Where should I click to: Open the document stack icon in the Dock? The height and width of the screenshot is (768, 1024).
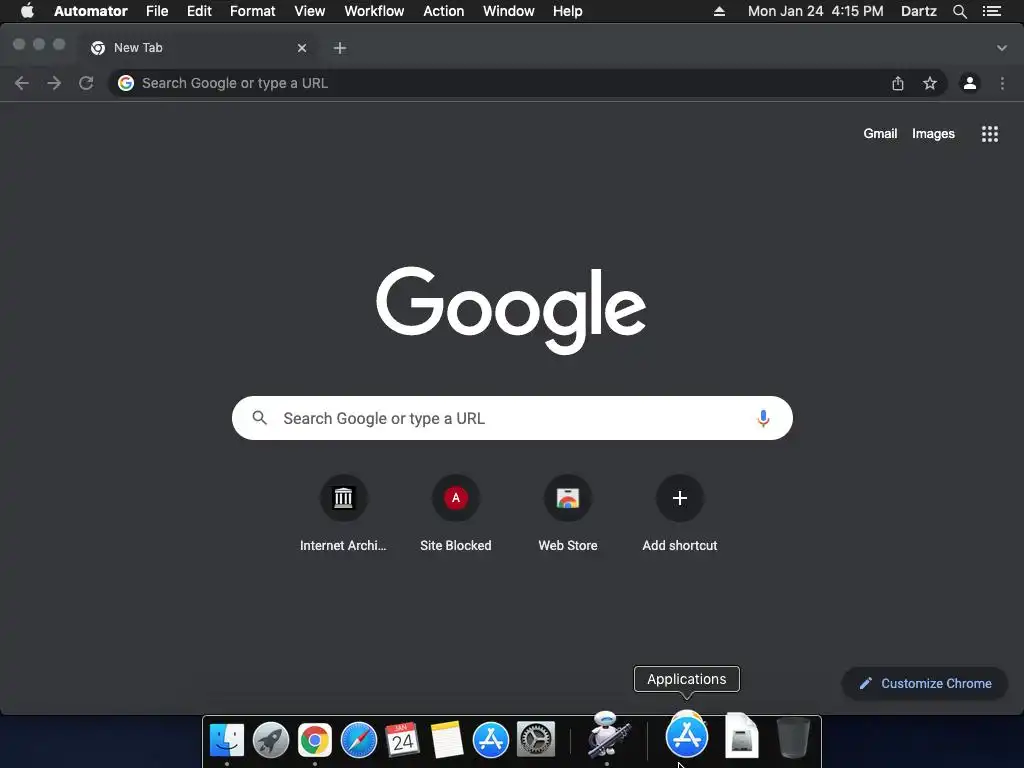click(x=742, y=735)
